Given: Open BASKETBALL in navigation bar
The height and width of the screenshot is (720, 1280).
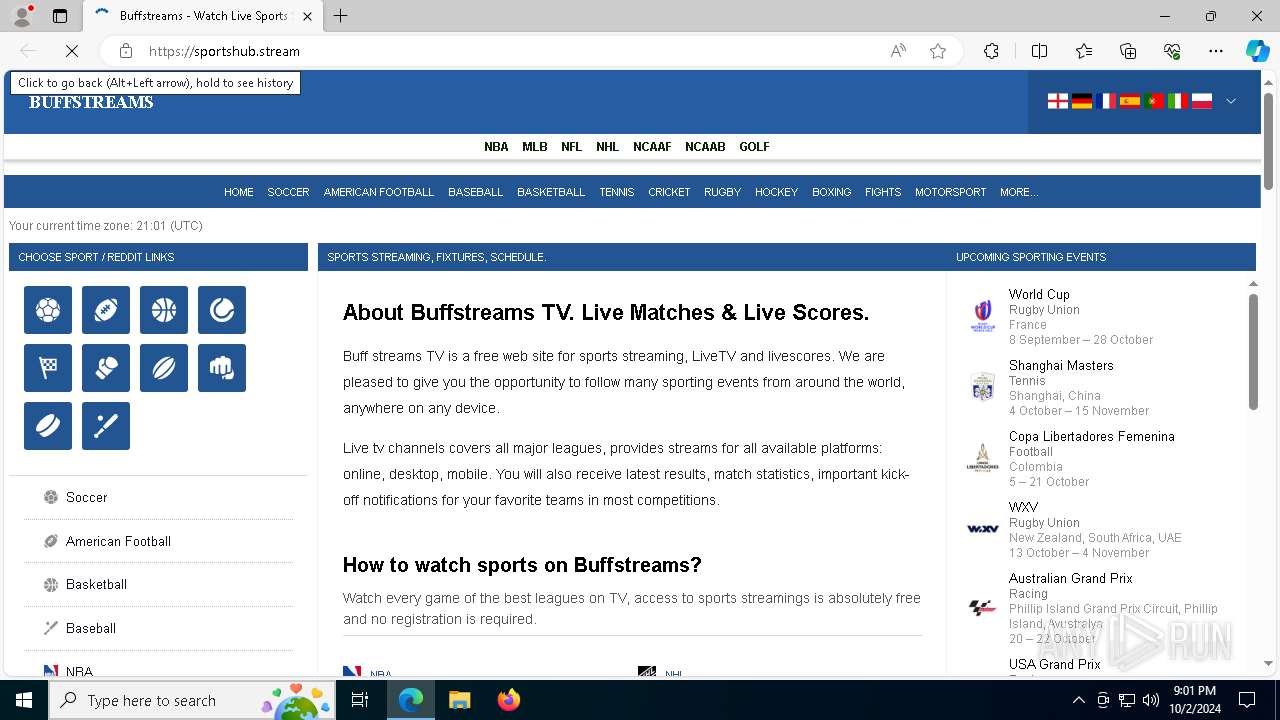Looking at the screenshot, I should point(551,192).
